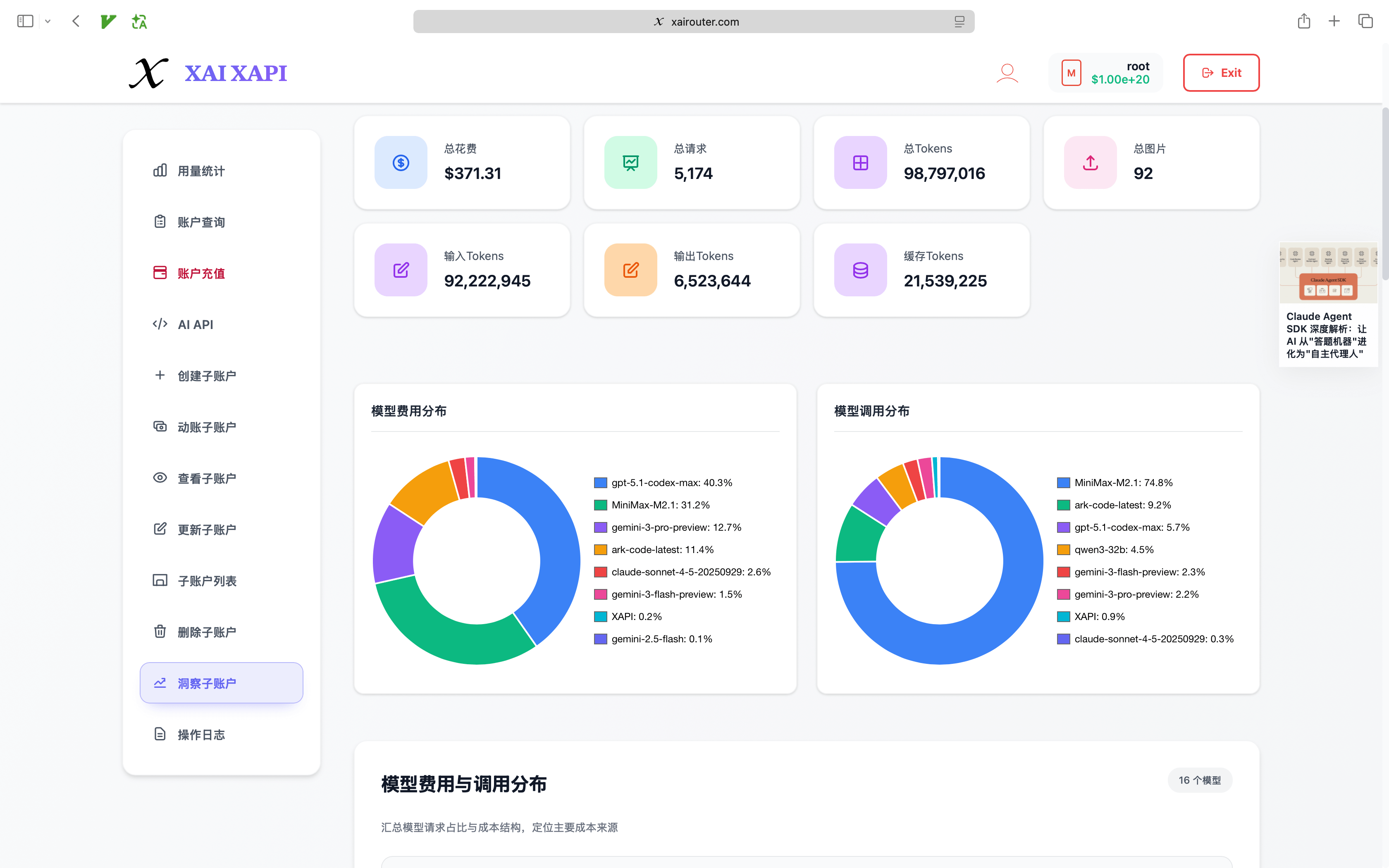Click the user profile avatar icon
The image size is (1389, 868).
1007,73
